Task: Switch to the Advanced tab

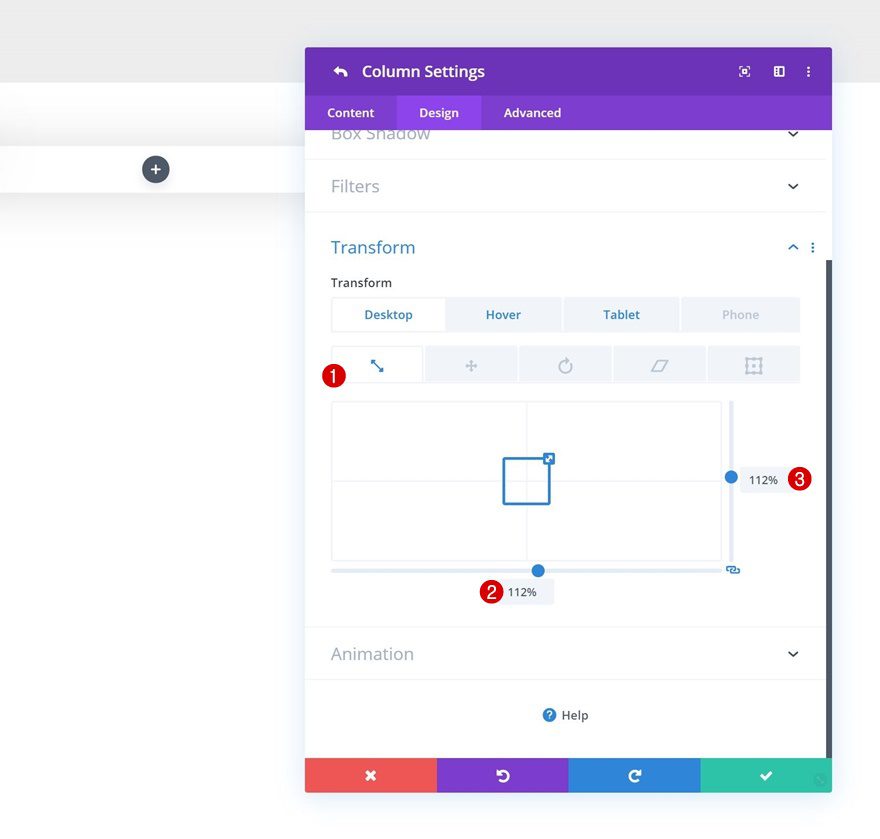Action: pos(531,113)
